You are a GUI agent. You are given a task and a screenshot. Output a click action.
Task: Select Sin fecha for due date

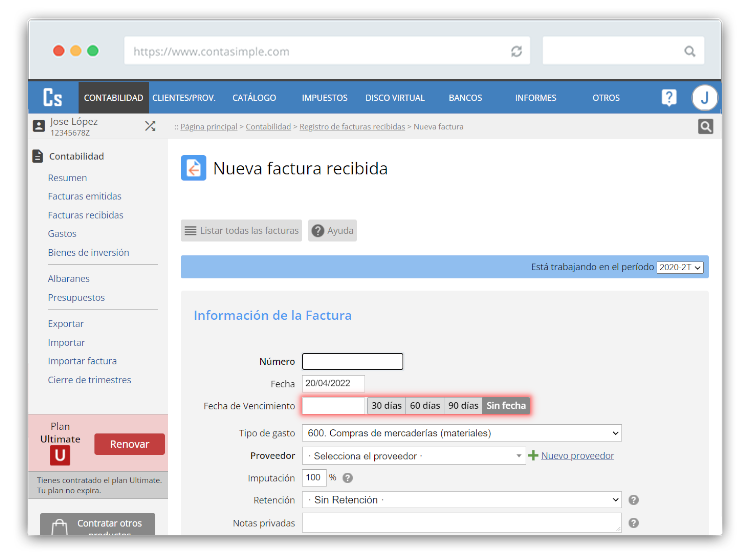click(506, 406)
